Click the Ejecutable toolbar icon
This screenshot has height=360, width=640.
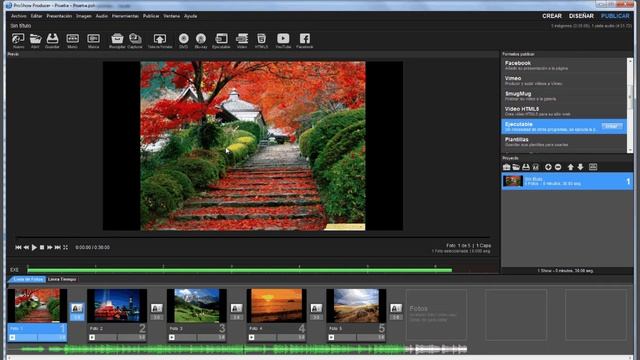(221, 39)
